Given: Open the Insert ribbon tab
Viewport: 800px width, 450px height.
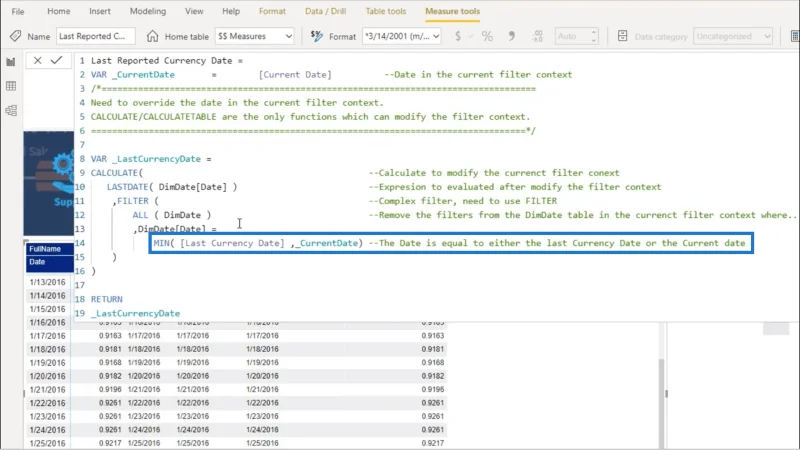Looking at the screenshot, I should pyautogui.click(x=99, y=11).
